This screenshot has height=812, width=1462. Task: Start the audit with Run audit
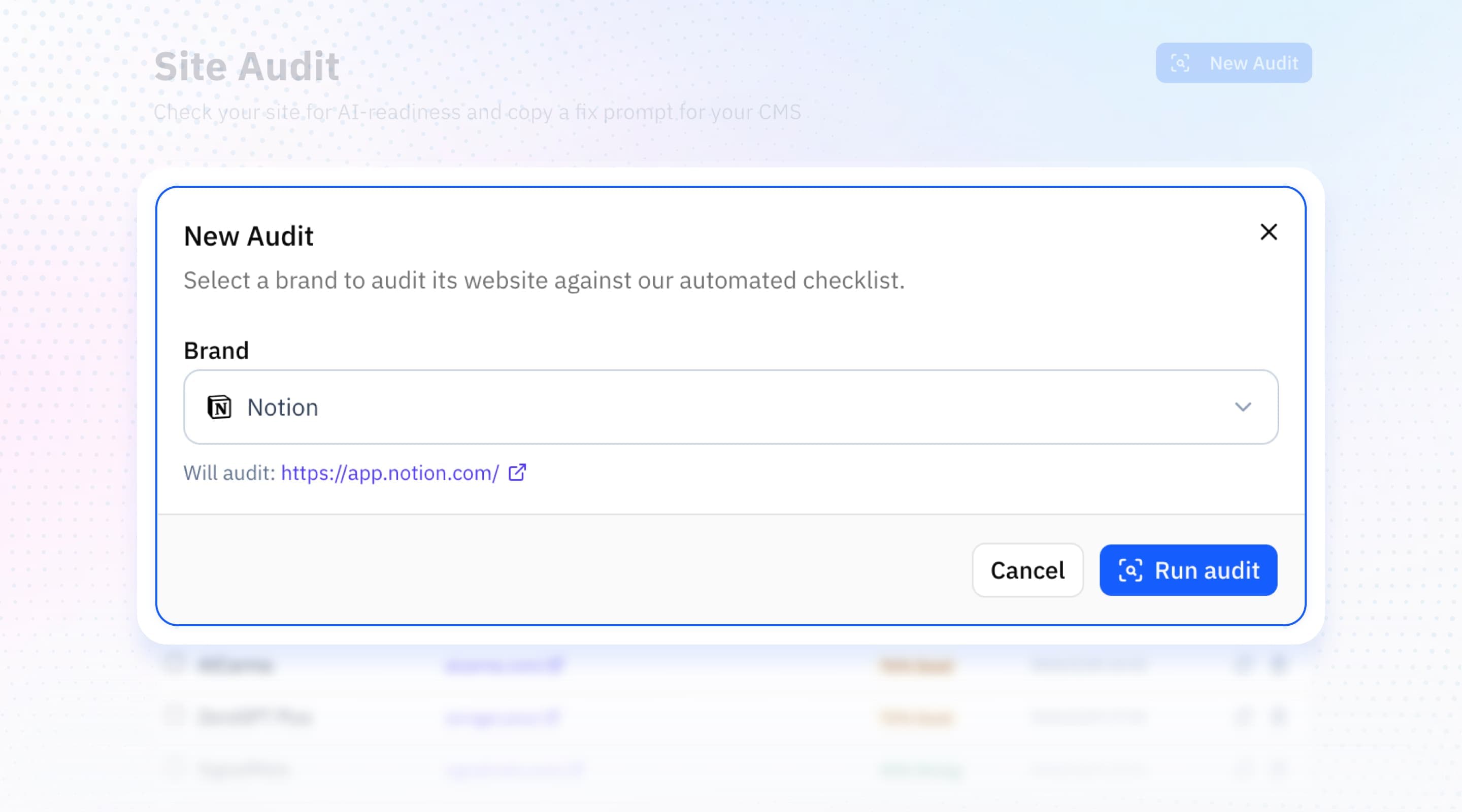[x=1188, y=570]
